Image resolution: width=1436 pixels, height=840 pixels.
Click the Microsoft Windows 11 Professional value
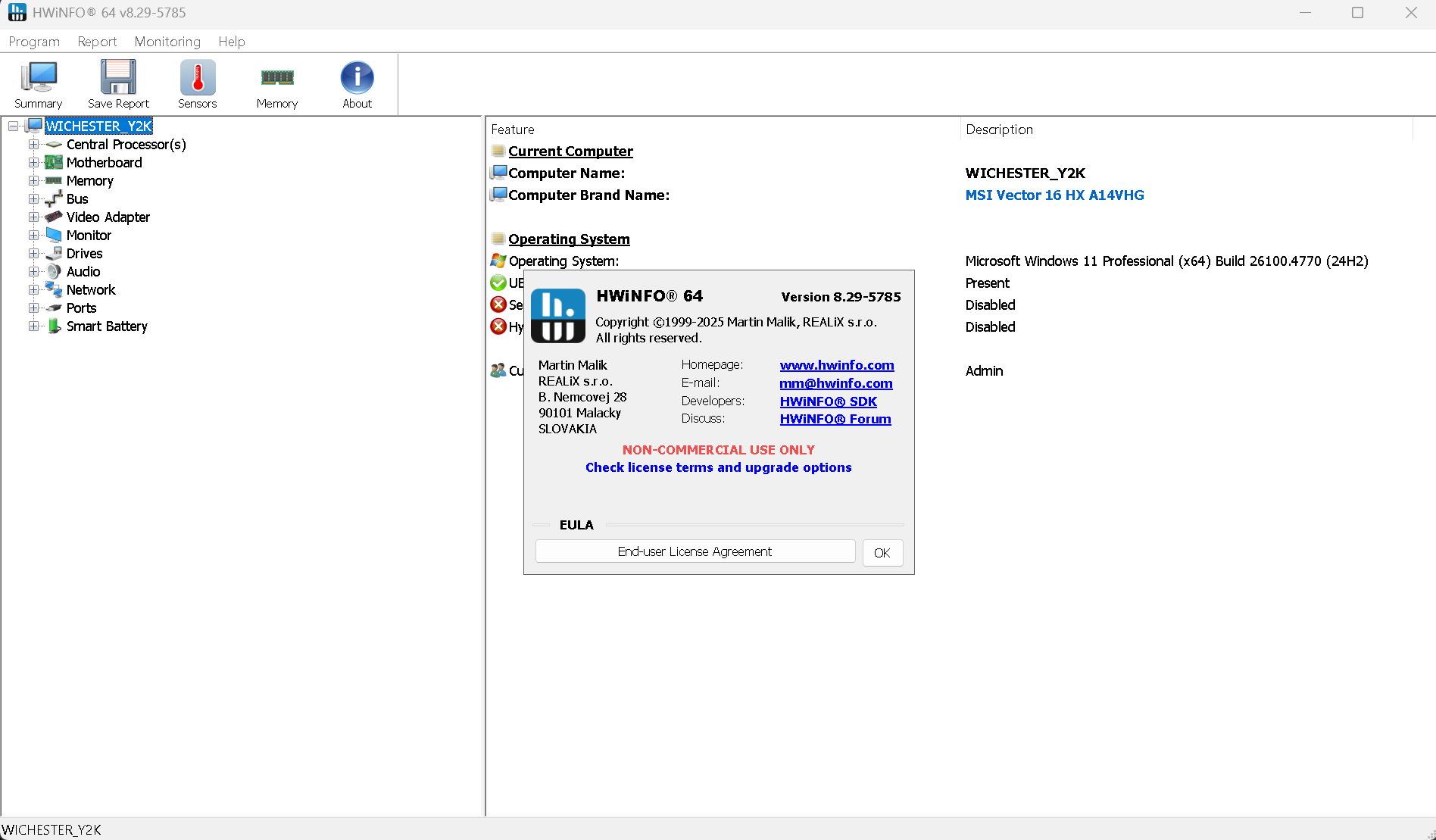pos(1167,261)
